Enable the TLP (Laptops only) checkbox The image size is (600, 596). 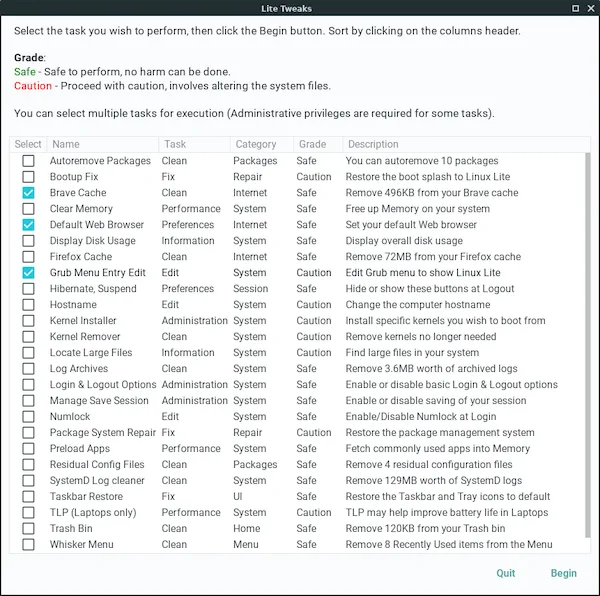(28, 513)
